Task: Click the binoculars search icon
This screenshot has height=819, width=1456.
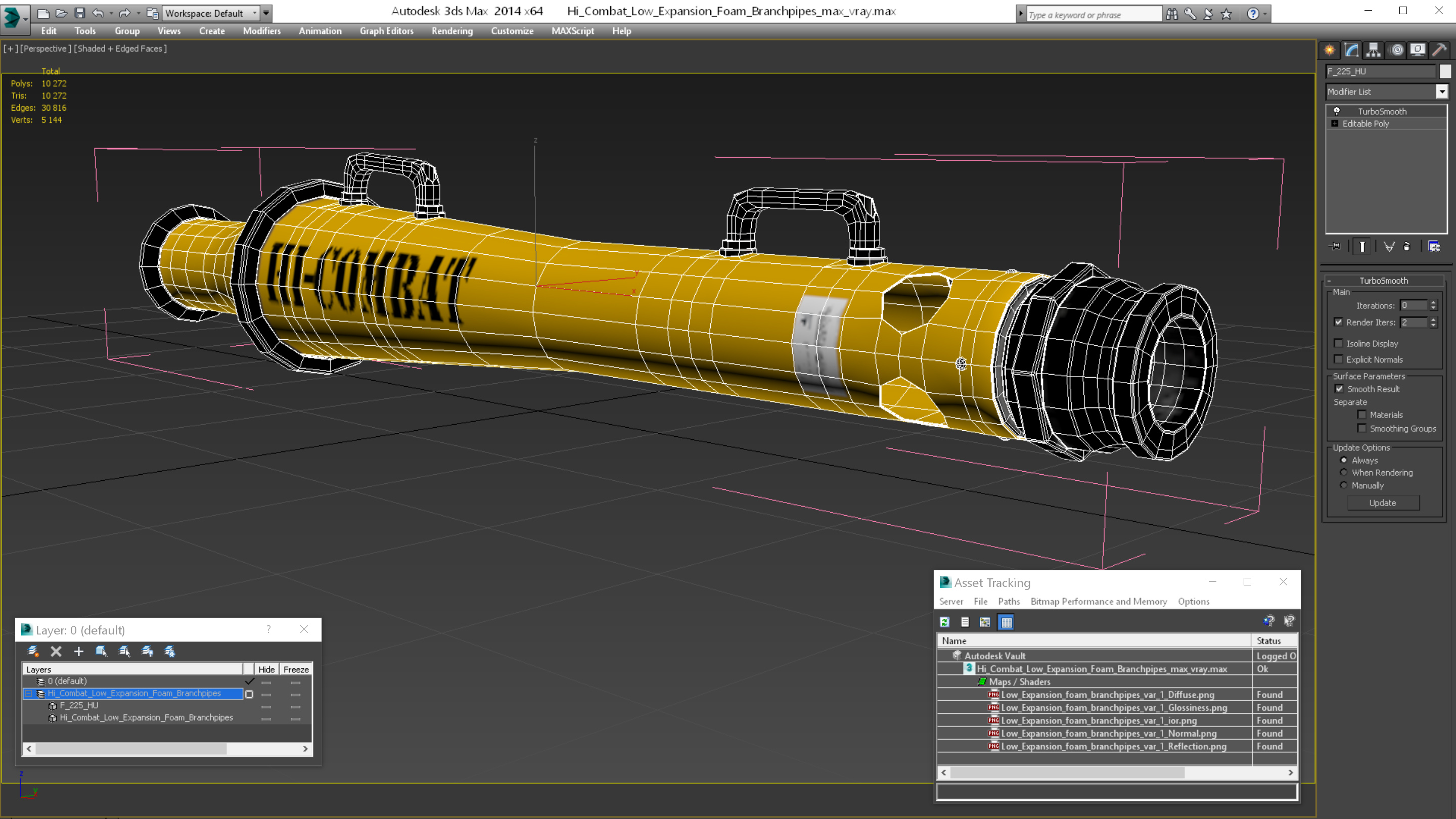Action: [x=1172, y=14]
